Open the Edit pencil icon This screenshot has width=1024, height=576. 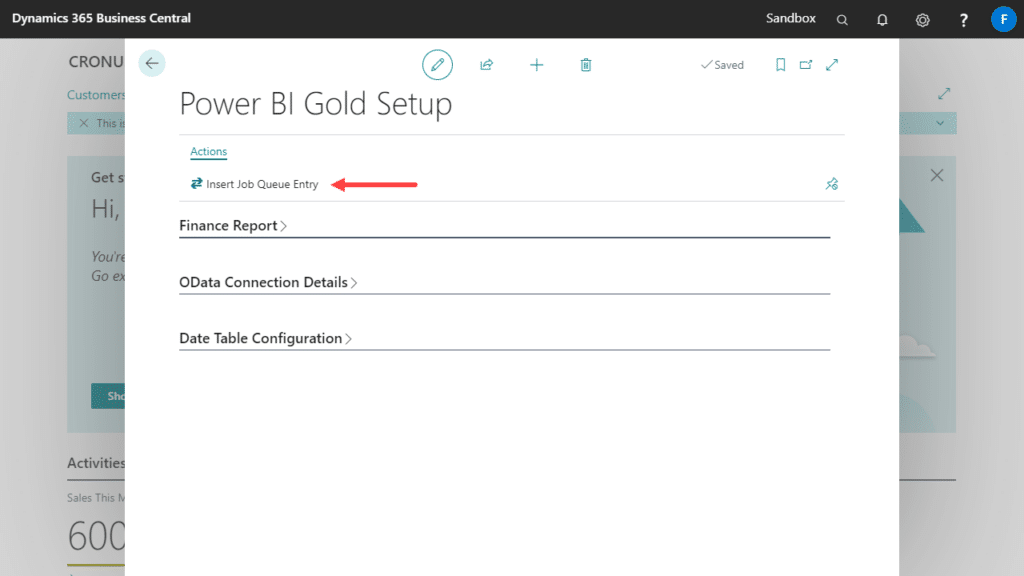pyautogui.click(x=437, y=64)
